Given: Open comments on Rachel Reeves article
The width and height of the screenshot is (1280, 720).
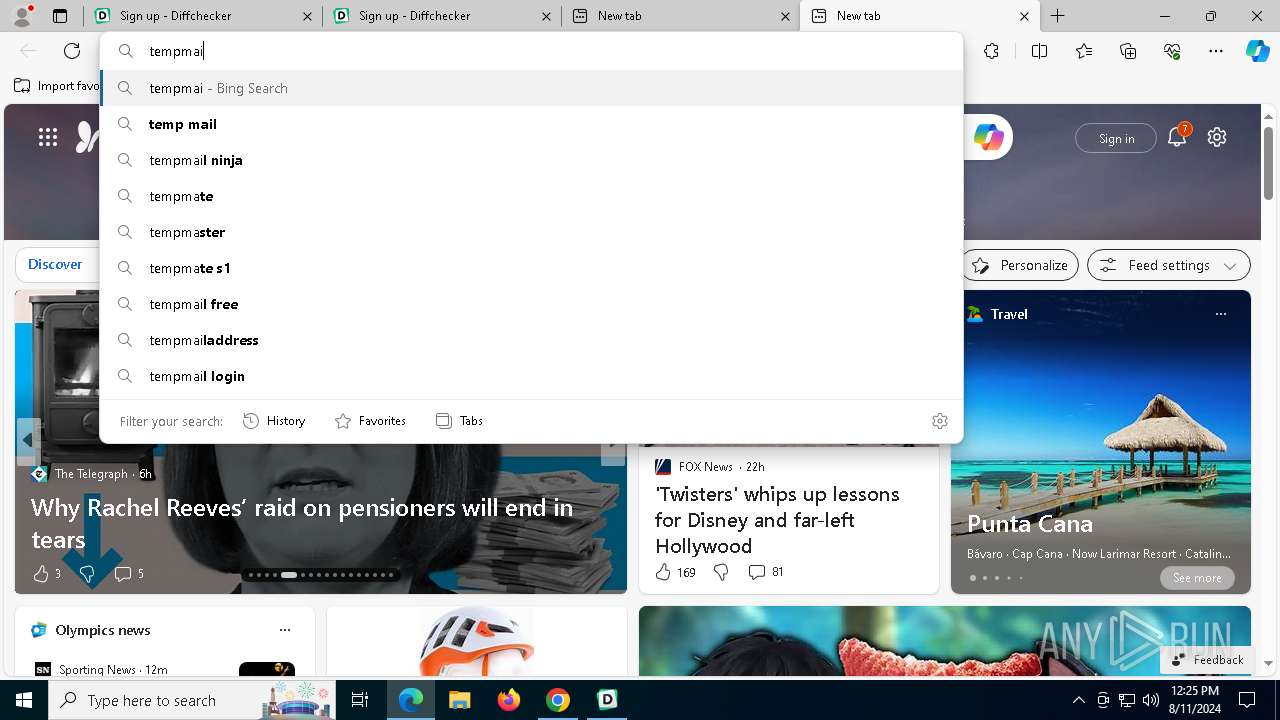Looking at the screenshot, I should 129,573.
